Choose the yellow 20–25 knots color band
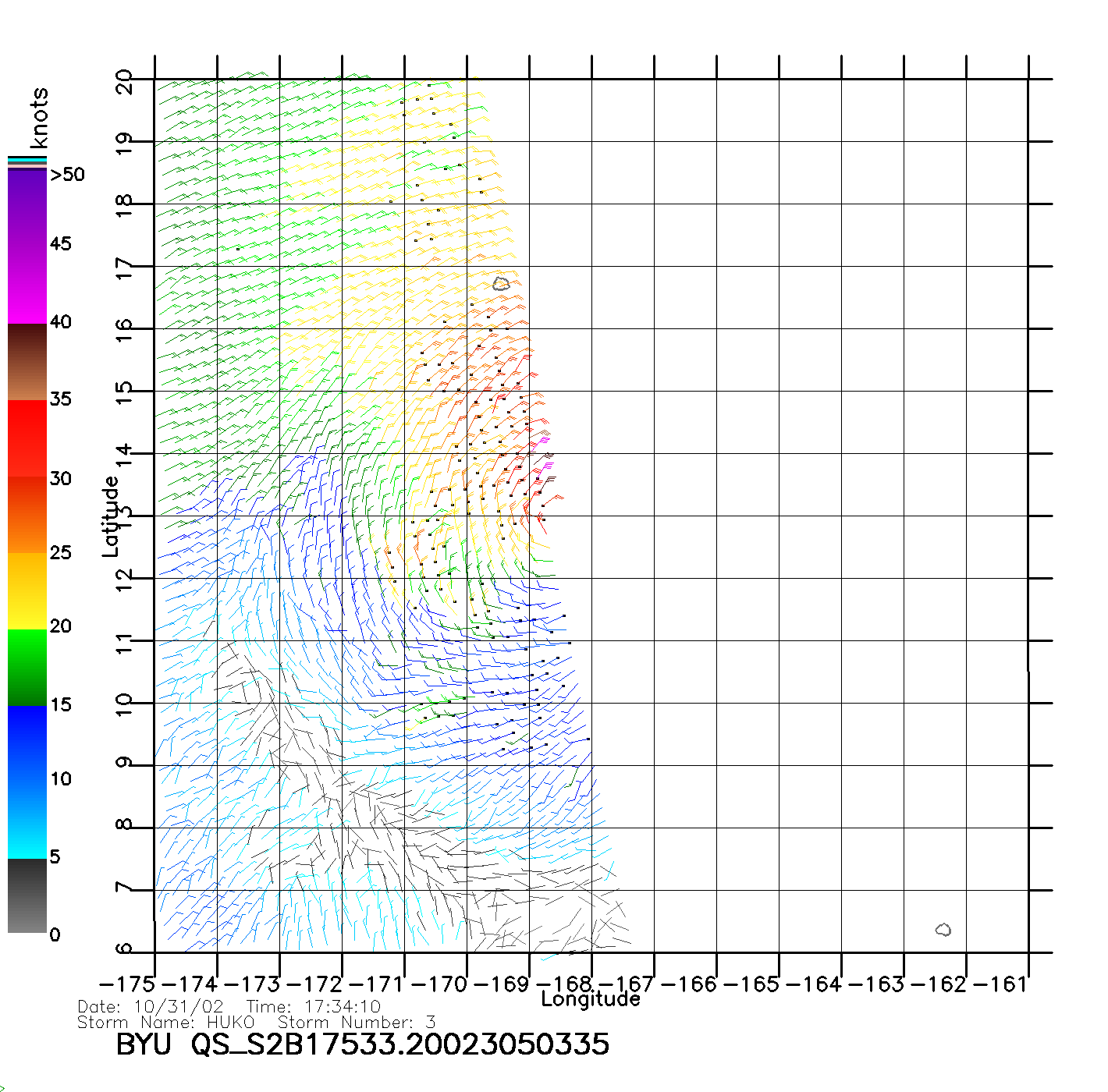 pyautogui.click(x=27, y=590)
